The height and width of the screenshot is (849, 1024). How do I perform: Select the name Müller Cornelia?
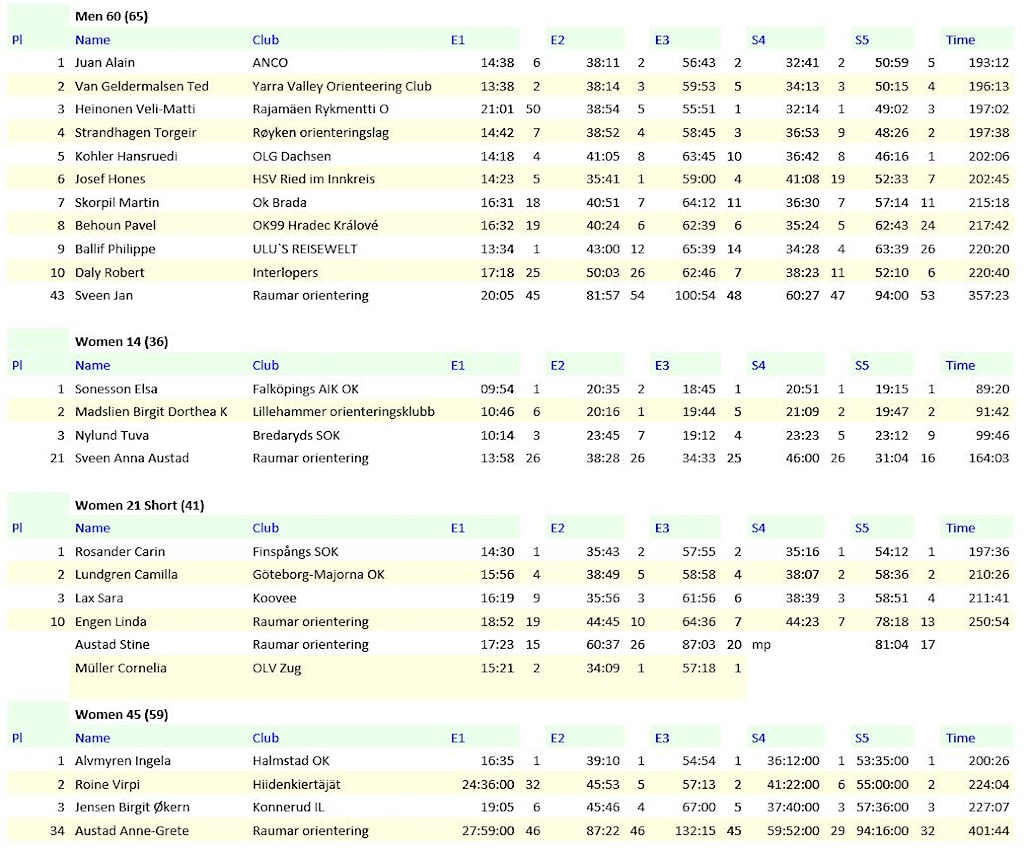121,668
